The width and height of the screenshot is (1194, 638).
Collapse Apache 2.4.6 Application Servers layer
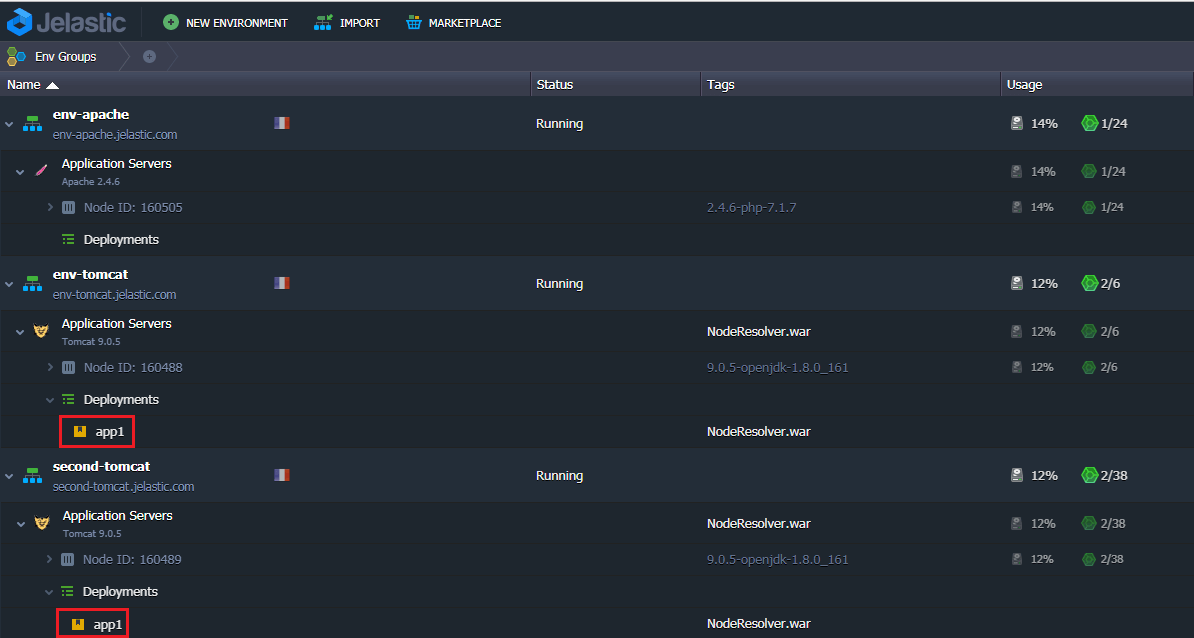21,172
